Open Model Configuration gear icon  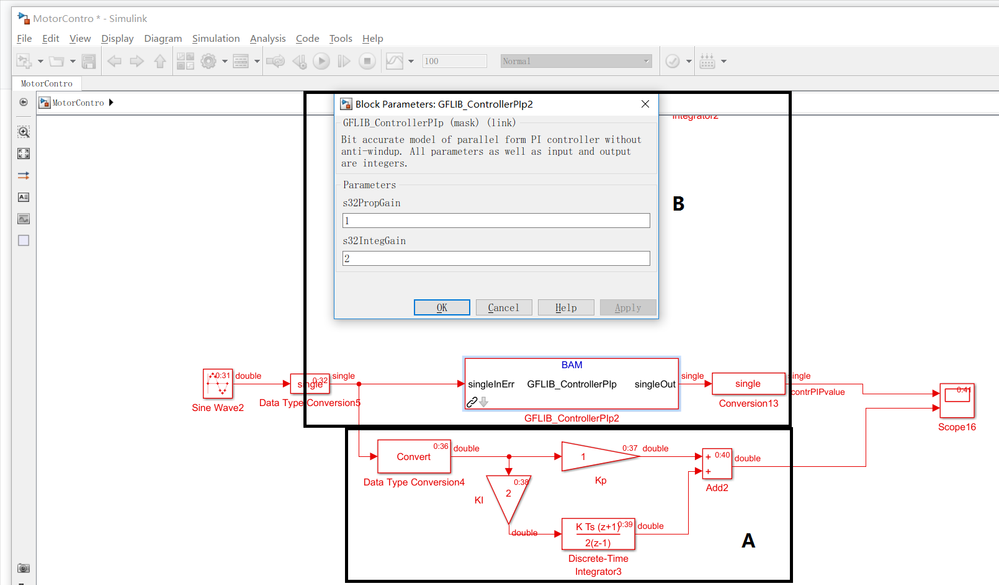(x=208, y=61)
